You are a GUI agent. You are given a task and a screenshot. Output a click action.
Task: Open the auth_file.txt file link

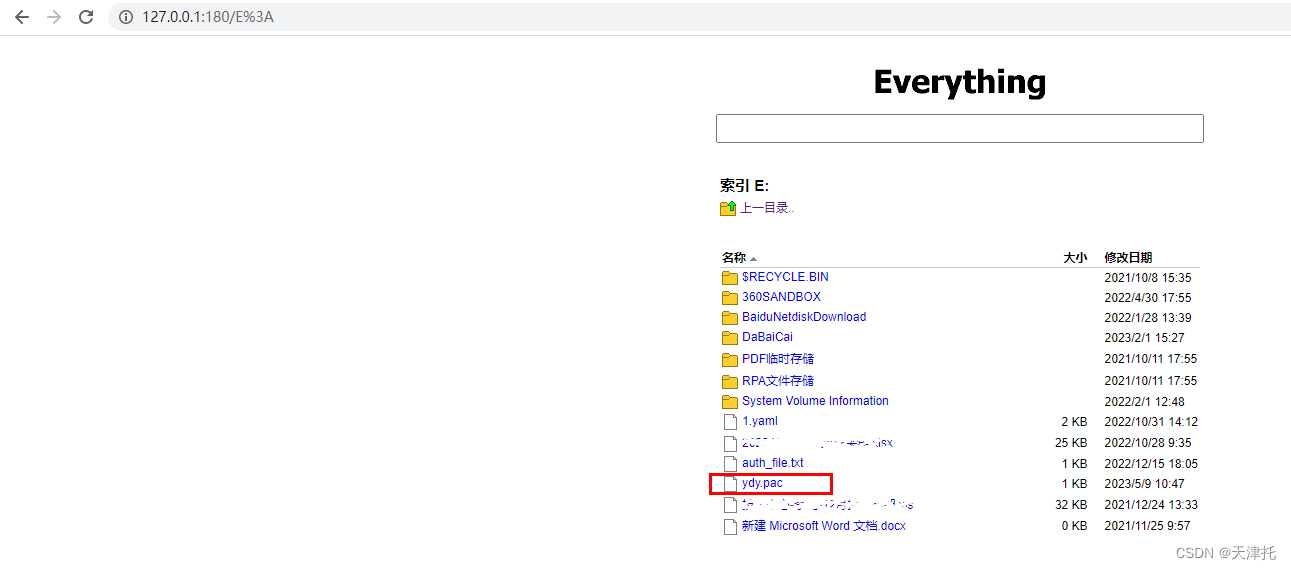coord(772,463)
